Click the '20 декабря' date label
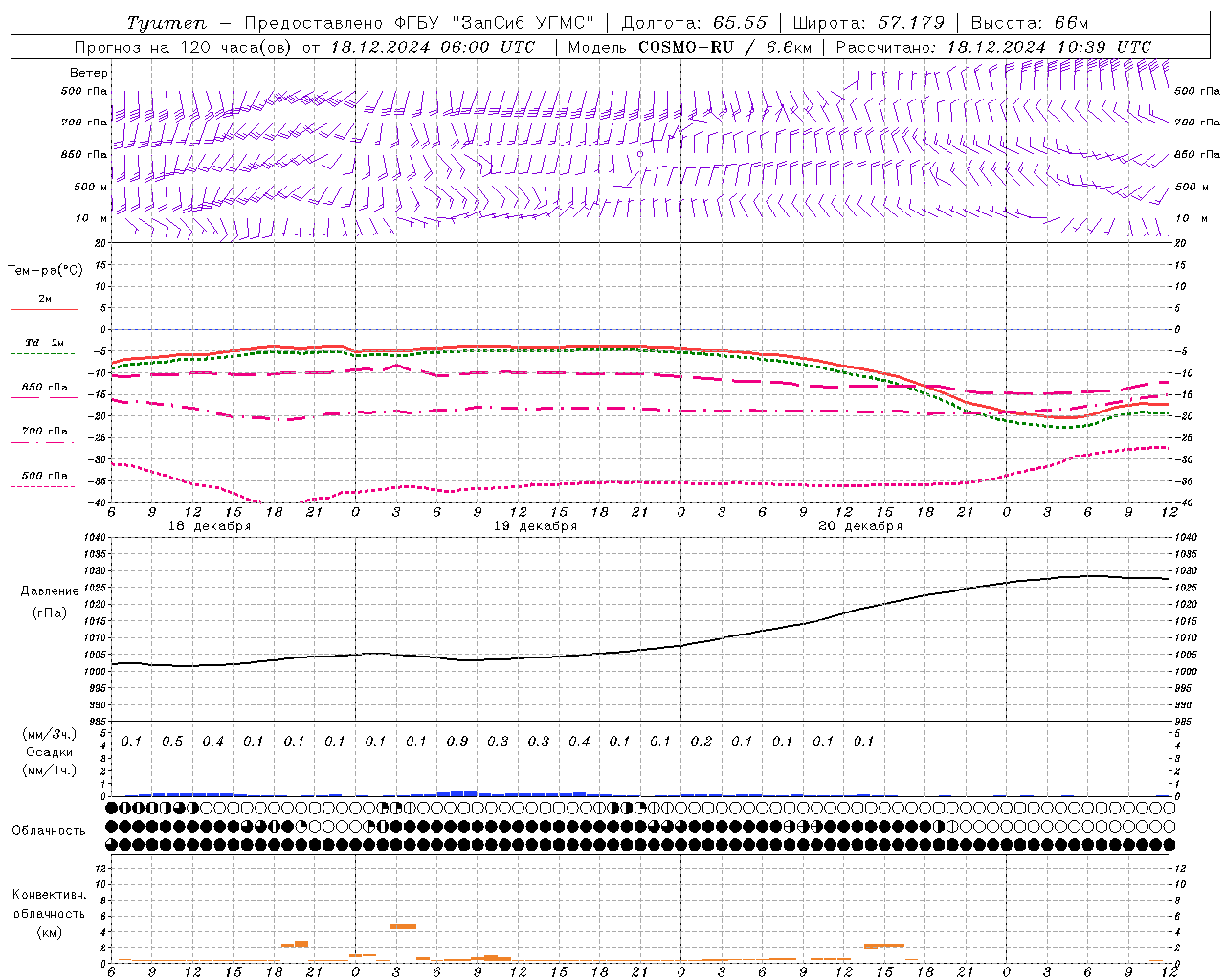Image resolution: width=1225 pixels, height=980 pixels. click(x=860, y=526)
